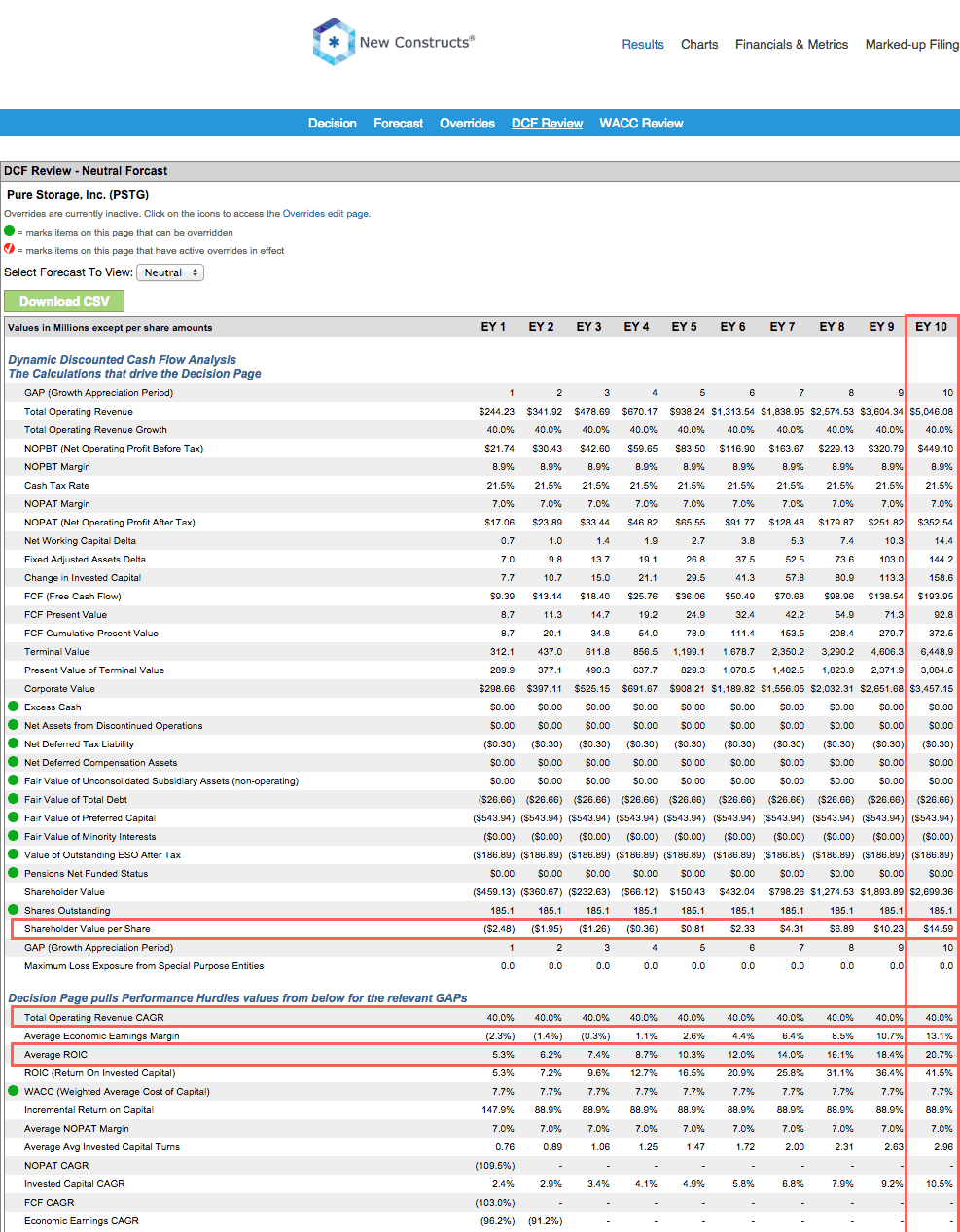
Task: Click the Decision Page pulls Performance Hurdles heading
Action: point(237,997)
